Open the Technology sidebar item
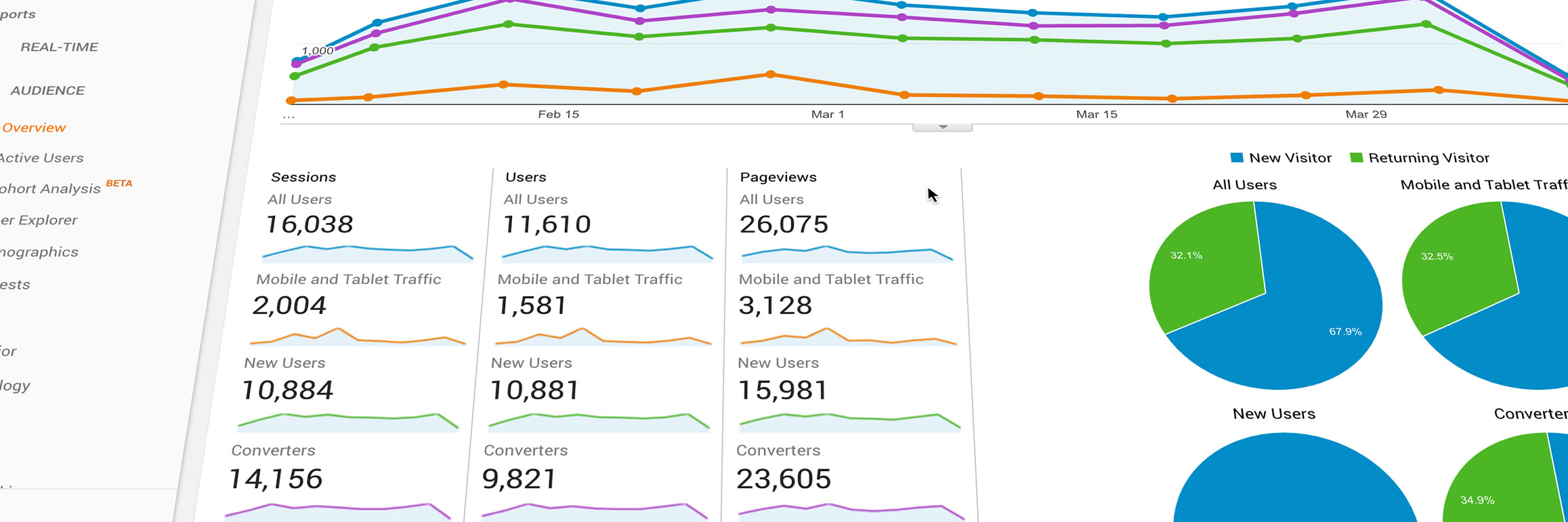The width and height of the screenshot is (1568, 522). tap(15, 386)
